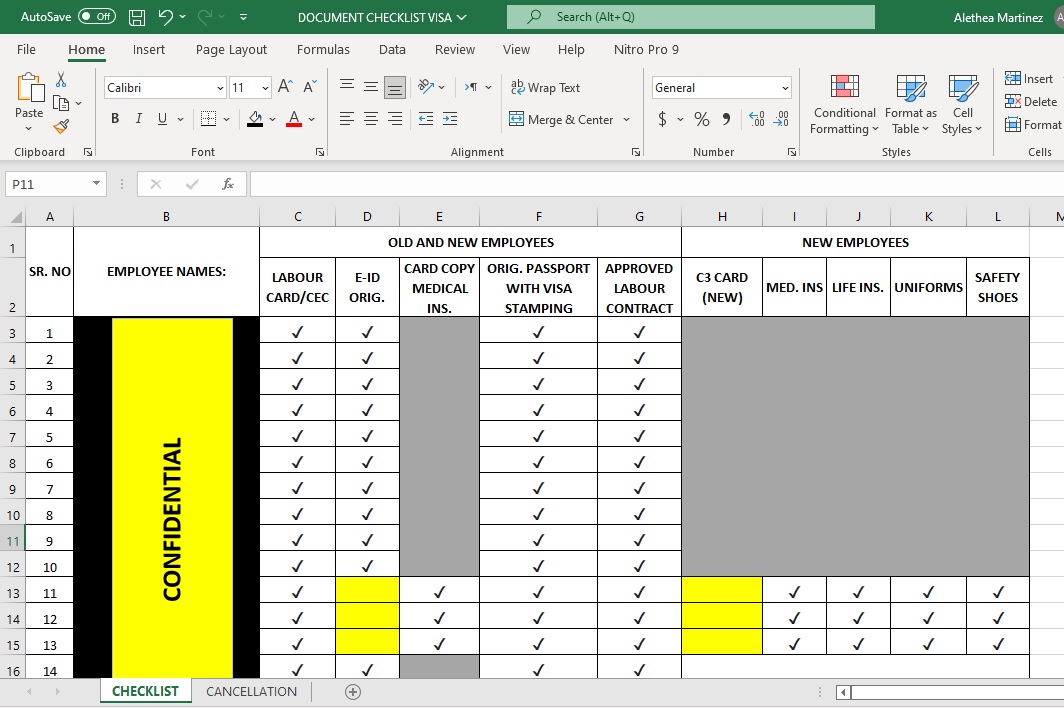
Task: Open Merge & Center dropdown arrow
Action: click(626, 119)
